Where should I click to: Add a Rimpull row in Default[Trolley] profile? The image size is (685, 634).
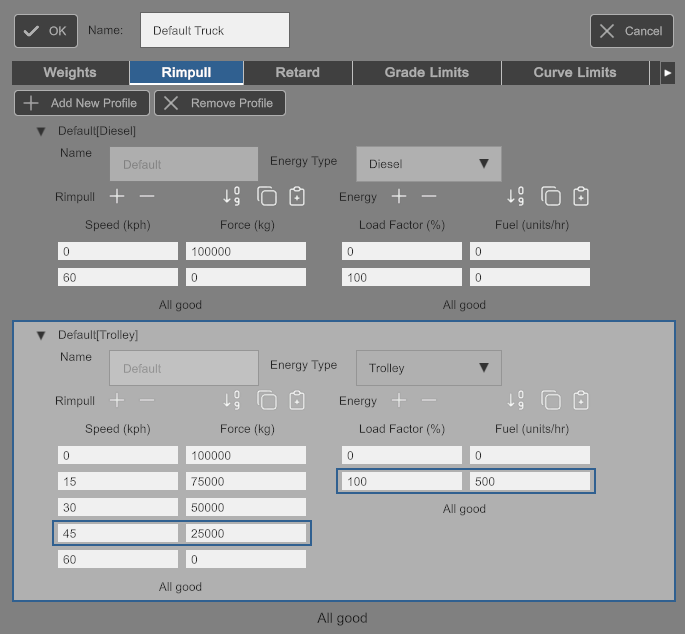(117, 400)
